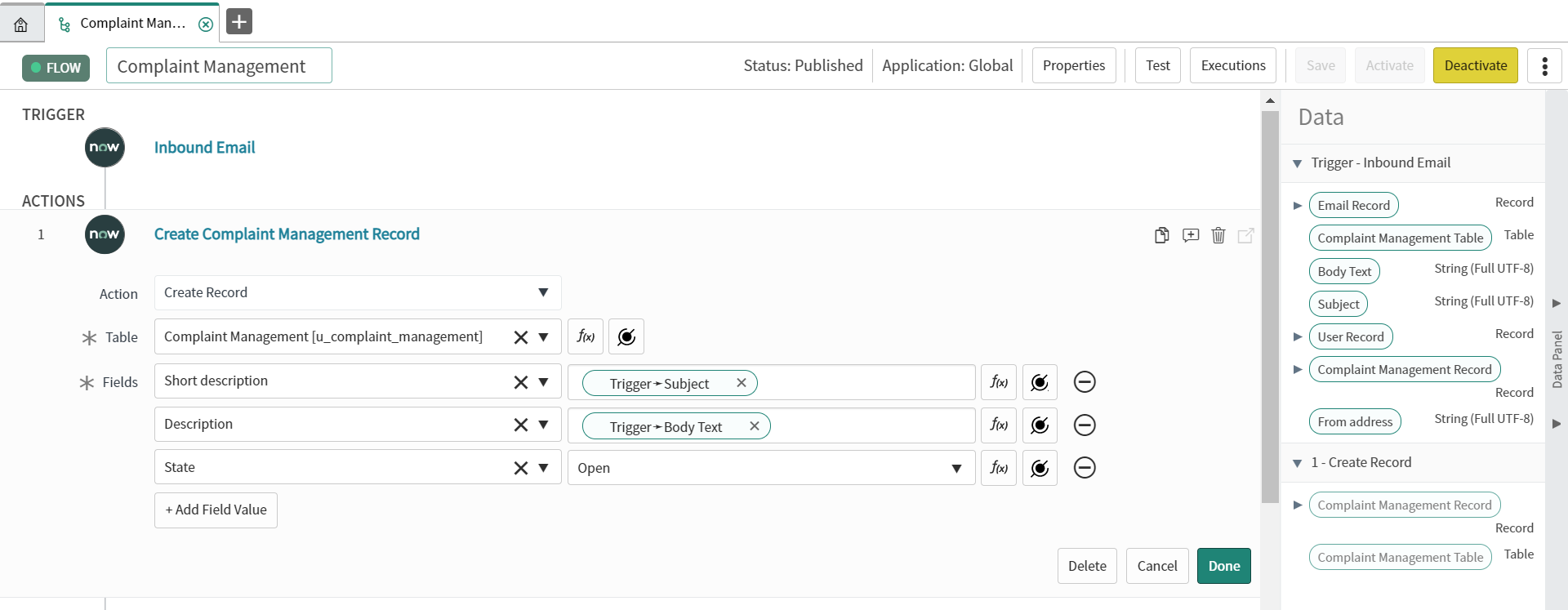Open the more options kebab menu

coord(1544,65)
